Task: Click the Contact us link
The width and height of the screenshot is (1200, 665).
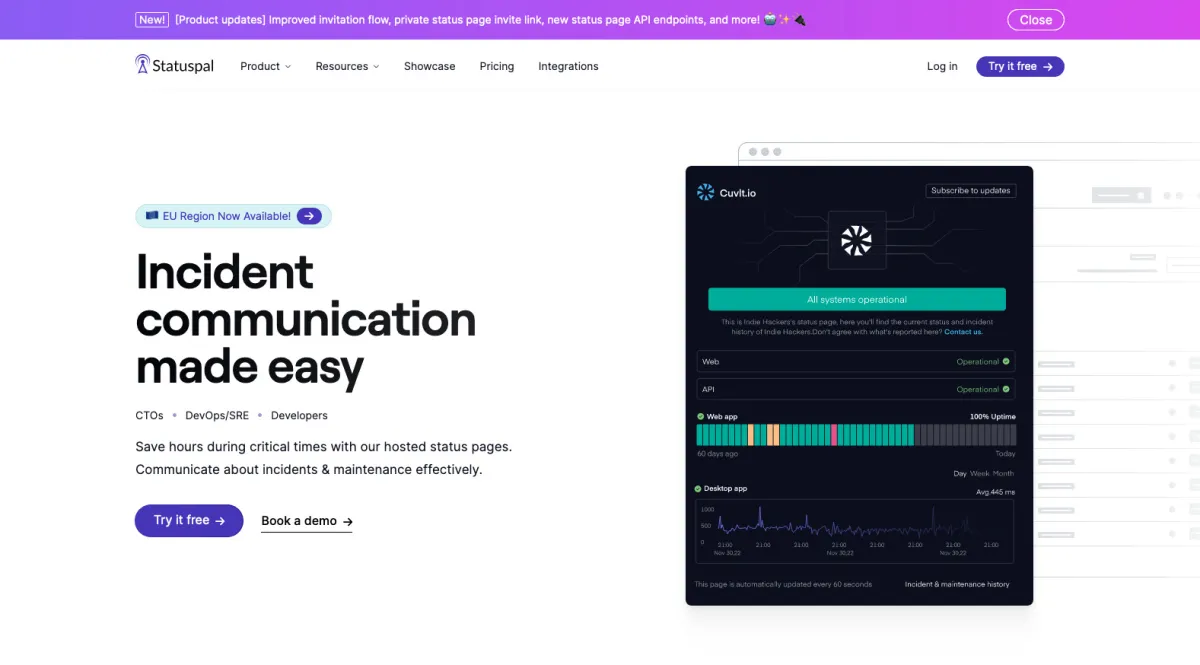Action: tap(963, 332)
